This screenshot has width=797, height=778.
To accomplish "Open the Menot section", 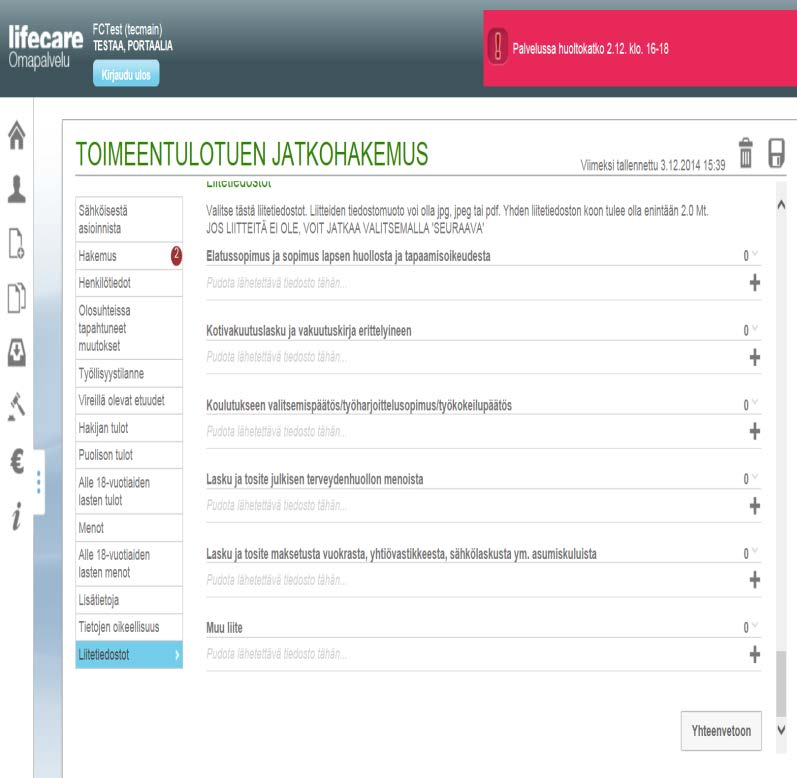I will (x=129, y=528).
